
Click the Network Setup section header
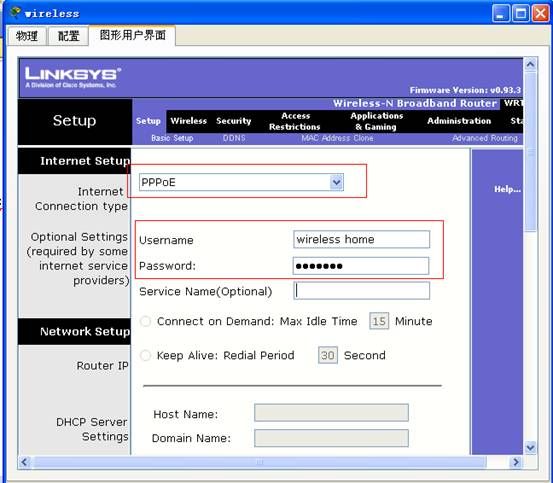[85, 331]
